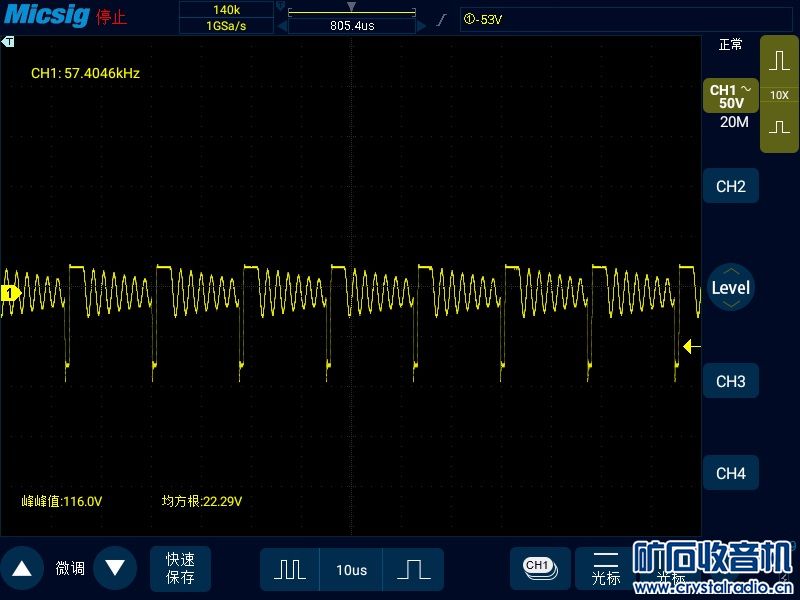This screenshot has width=800, height=600.
Task: Toggle channel CH3 on
Action: (x=731, y=381)
